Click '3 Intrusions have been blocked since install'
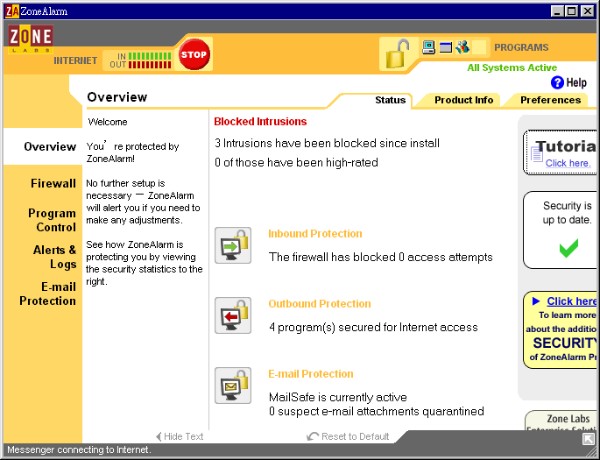The height and width of the screenshot is (460, 600). tap(327, 143)
